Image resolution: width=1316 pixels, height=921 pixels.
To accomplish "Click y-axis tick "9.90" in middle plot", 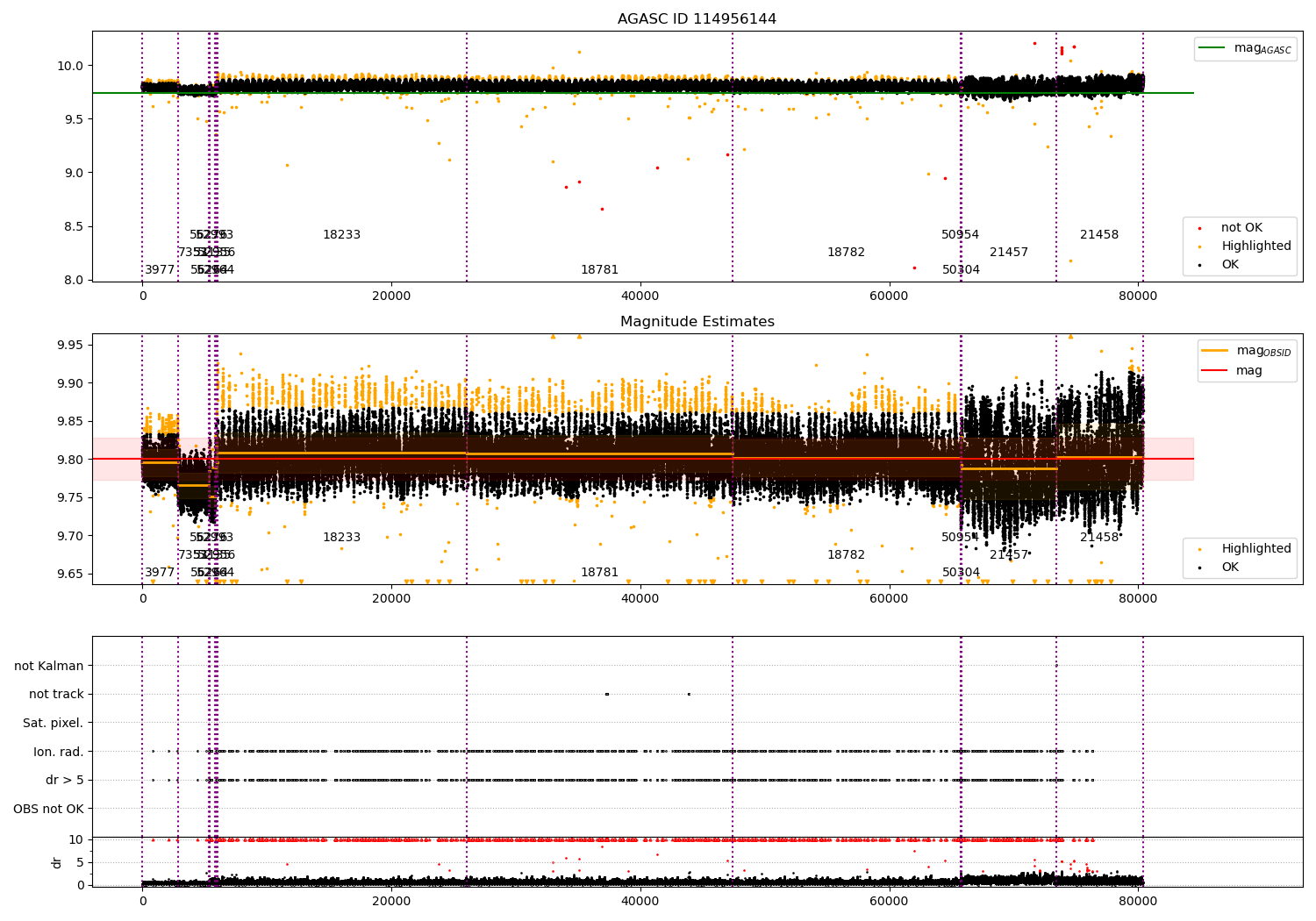I will click(x=70, y=383).
